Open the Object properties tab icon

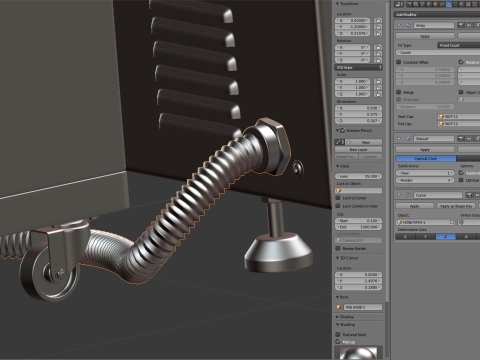click(435, 4)
